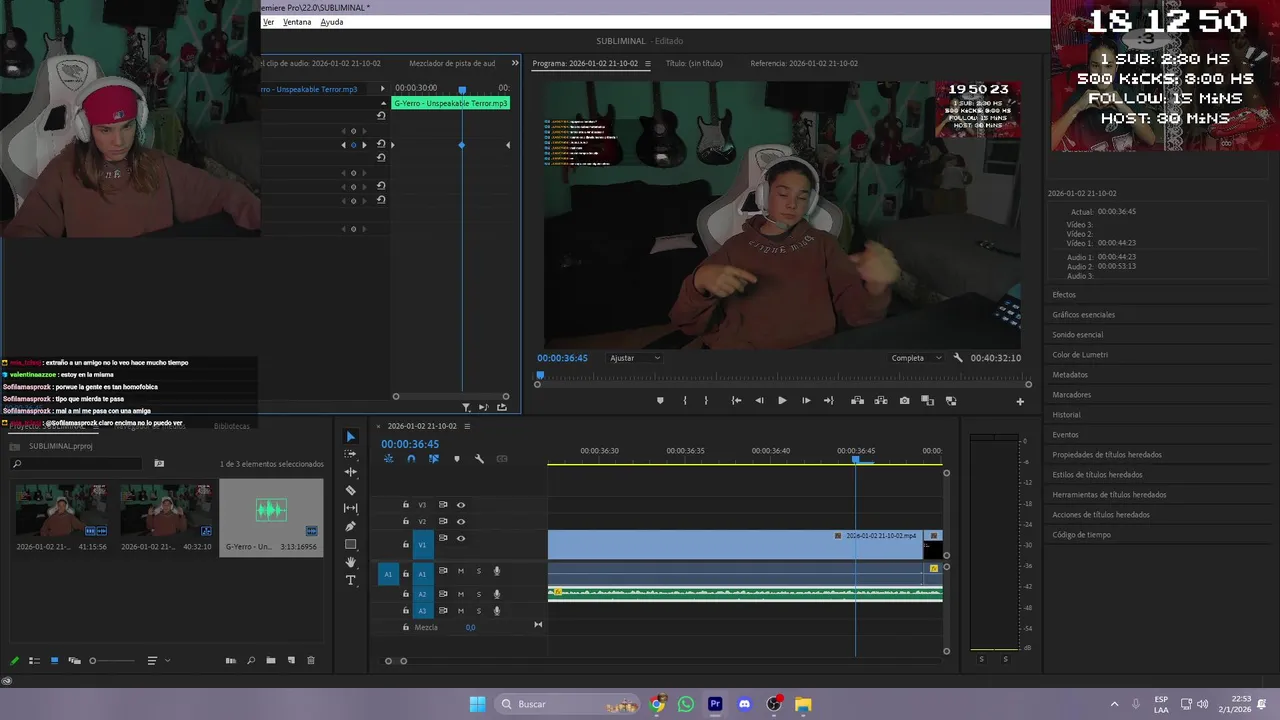
Task: Open Find in the Project panel footer
Action: tap(250, 660)
